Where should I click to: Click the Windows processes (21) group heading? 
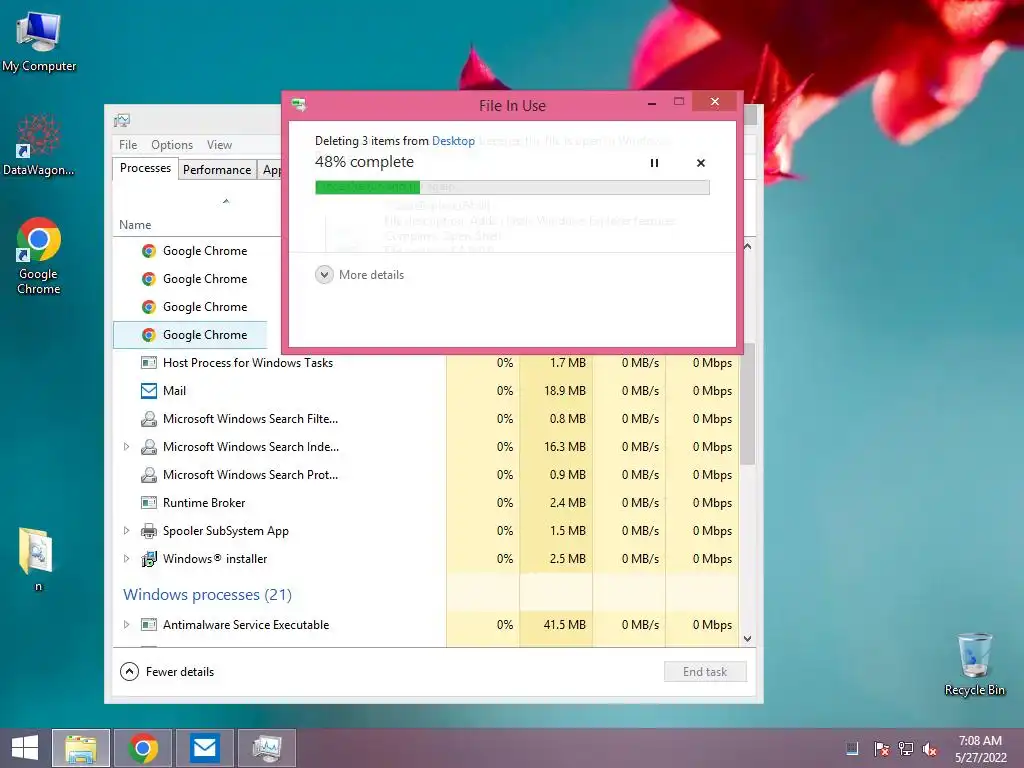tap(208, 595)
